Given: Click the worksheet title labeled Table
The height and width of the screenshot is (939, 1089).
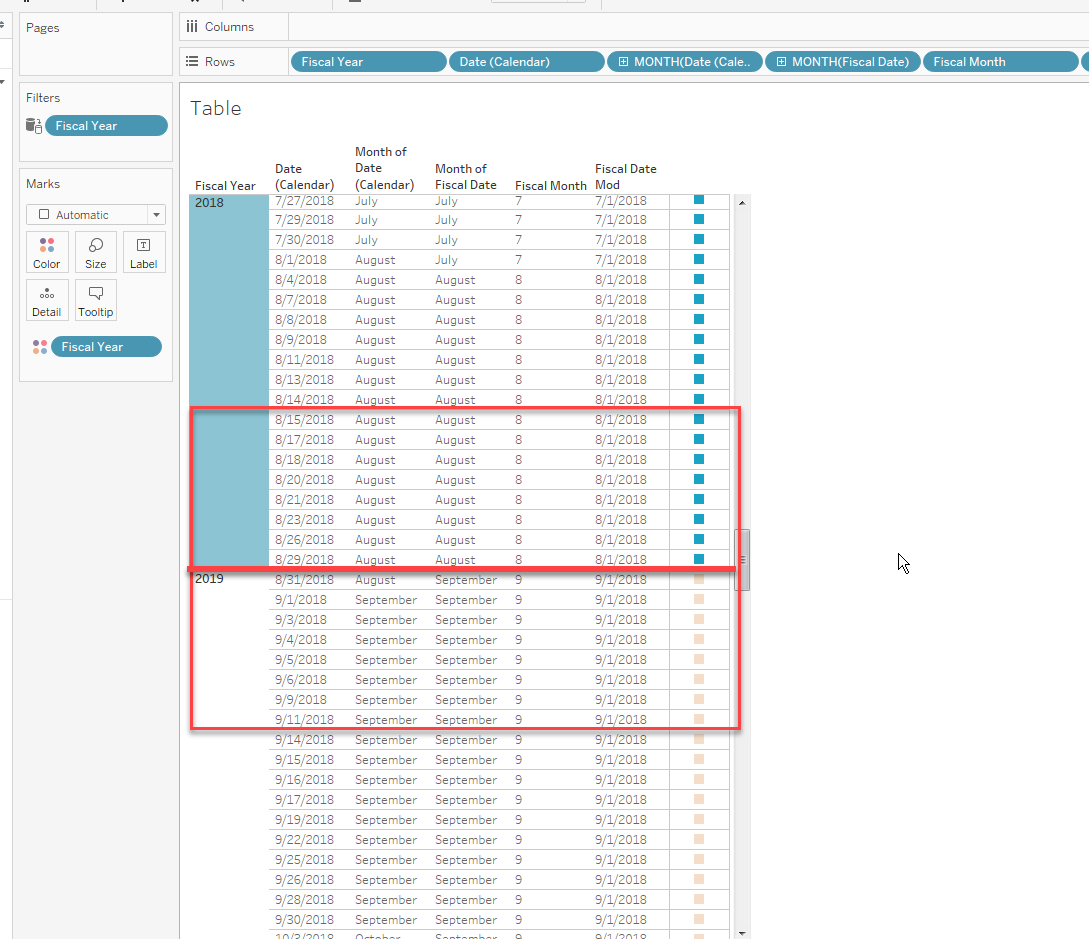Looking at the screenshot, I should coord(215,108).
